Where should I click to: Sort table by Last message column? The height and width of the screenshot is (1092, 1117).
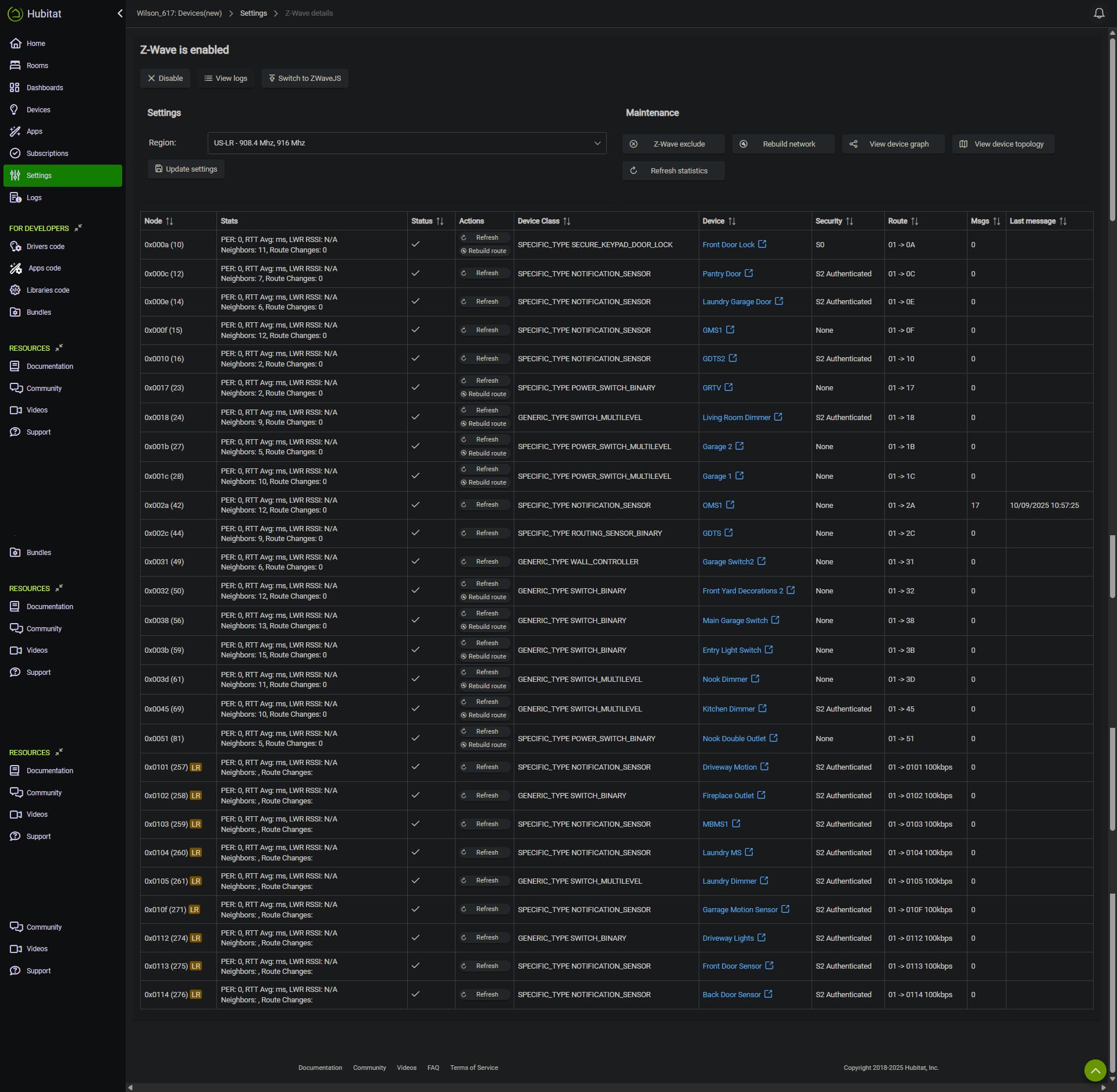pyautogui.click(x=1063, y=221)
